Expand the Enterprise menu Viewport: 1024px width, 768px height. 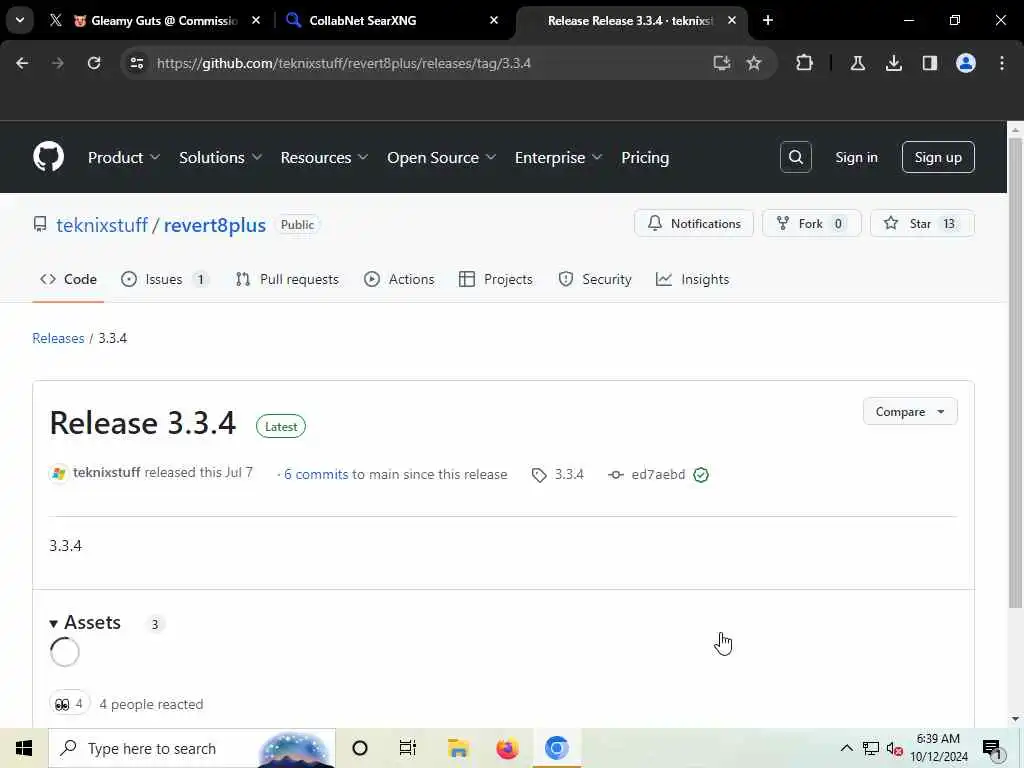558,157
